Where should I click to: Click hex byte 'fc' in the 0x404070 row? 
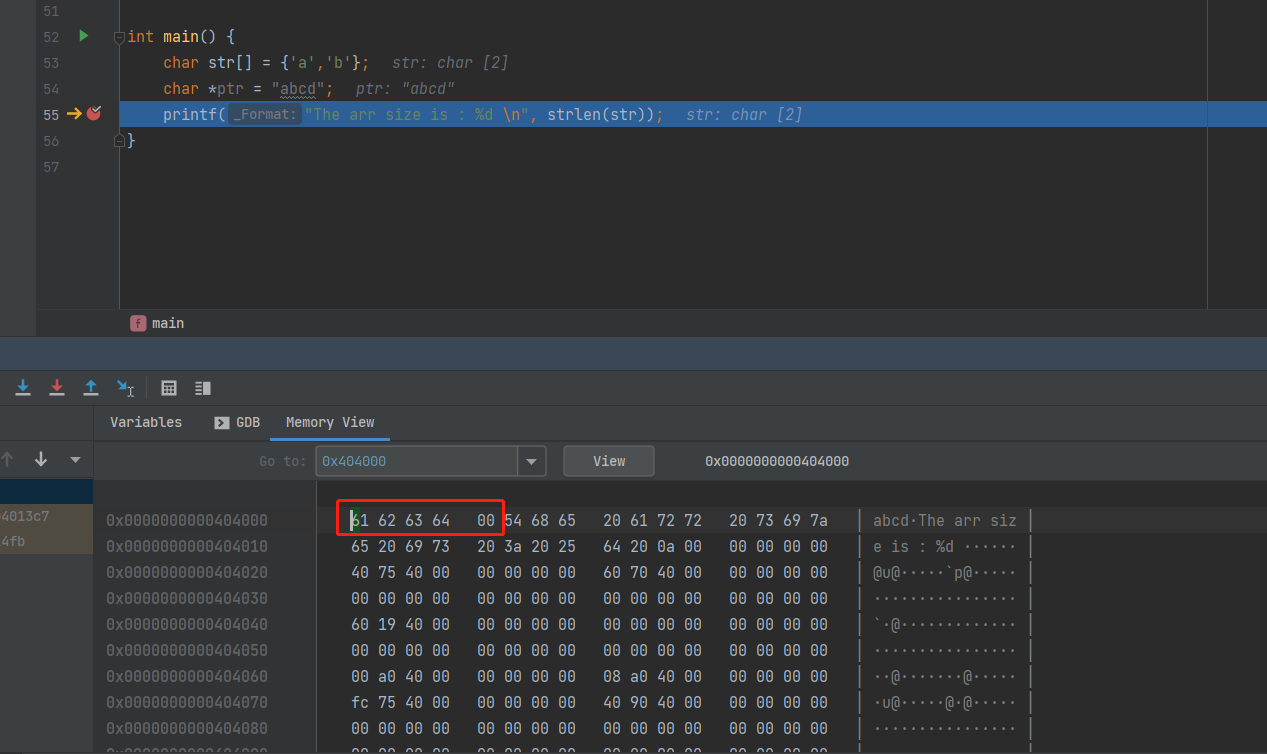(x=359, y=702)
